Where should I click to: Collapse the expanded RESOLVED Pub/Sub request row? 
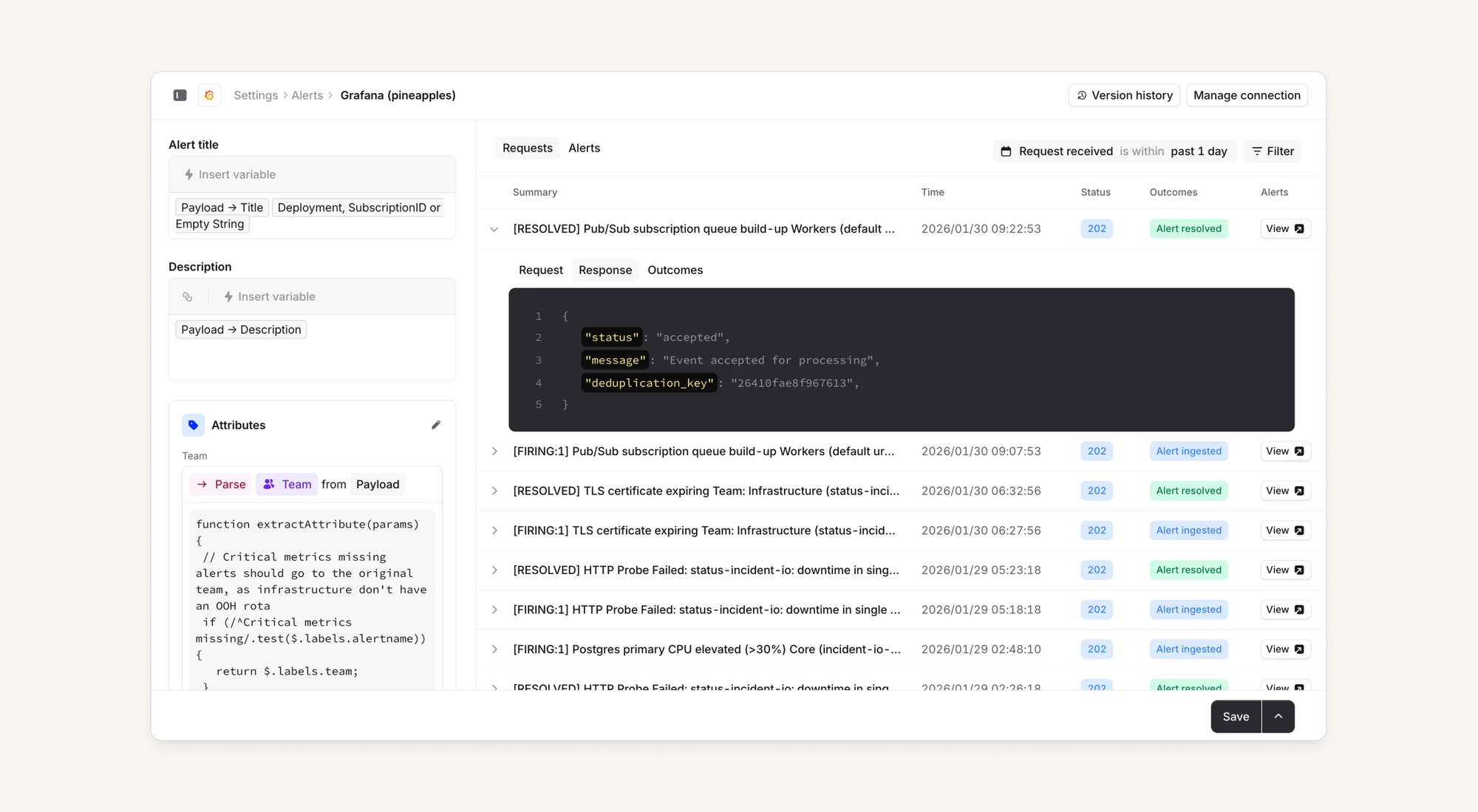click(x=494, y=229)
